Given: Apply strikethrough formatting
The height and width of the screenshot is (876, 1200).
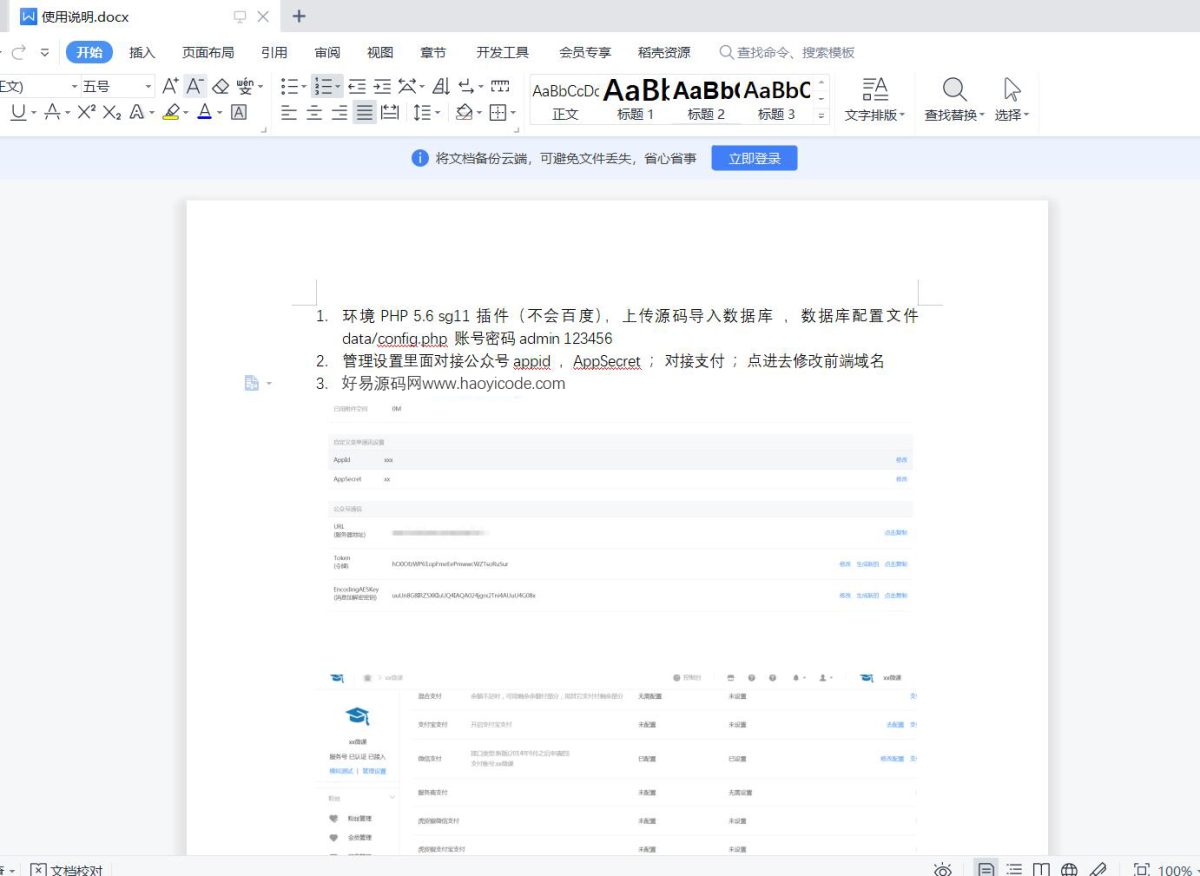Looking at the screenshot, I should pos(52,113).
